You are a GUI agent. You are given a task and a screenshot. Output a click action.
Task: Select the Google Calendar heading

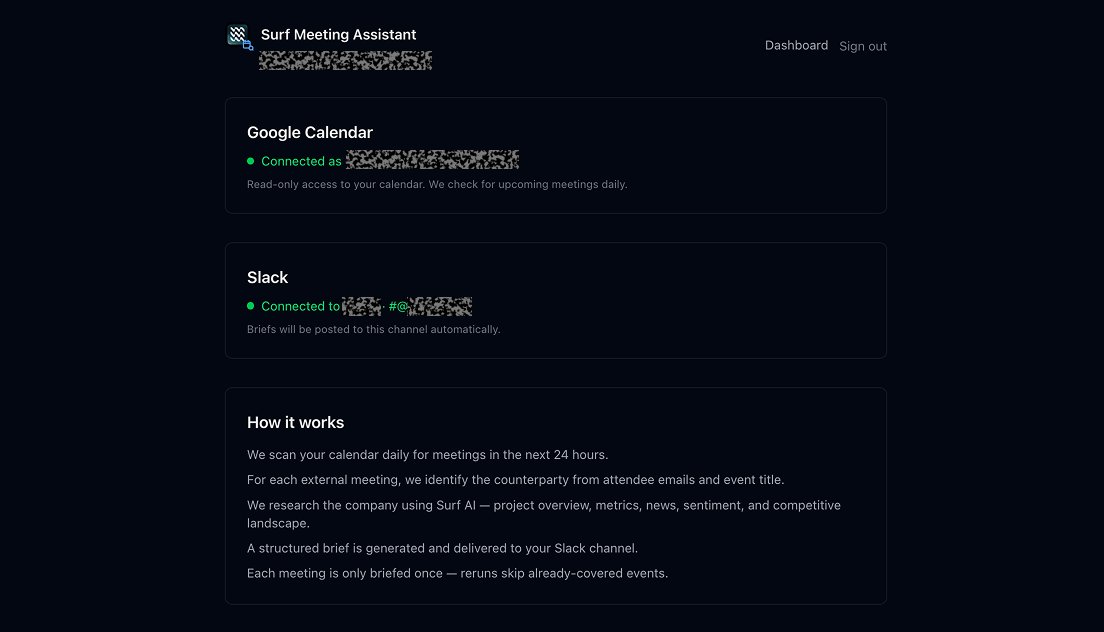point(310,132)
